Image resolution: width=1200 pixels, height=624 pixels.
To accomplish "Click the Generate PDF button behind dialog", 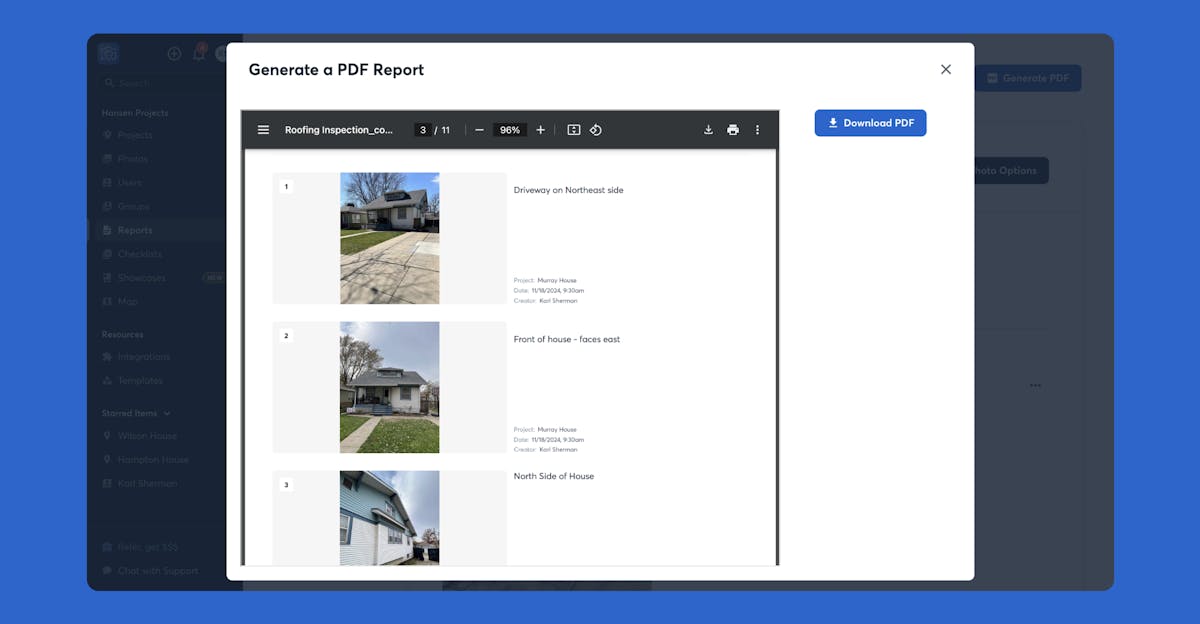I will 1027,78.
